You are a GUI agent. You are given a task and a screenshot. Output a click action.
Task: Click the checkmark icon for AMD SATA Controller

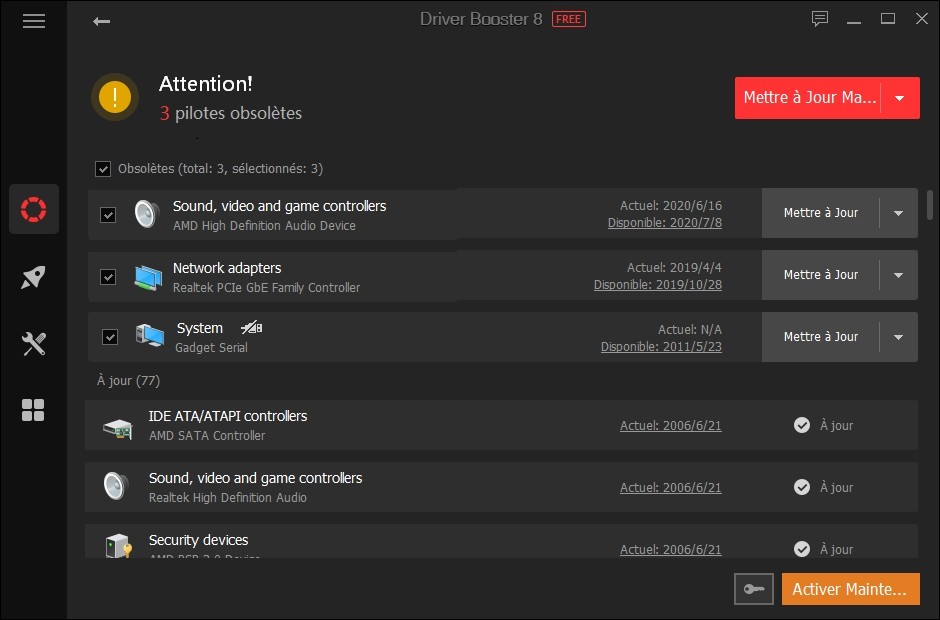[x=802, y=425]
